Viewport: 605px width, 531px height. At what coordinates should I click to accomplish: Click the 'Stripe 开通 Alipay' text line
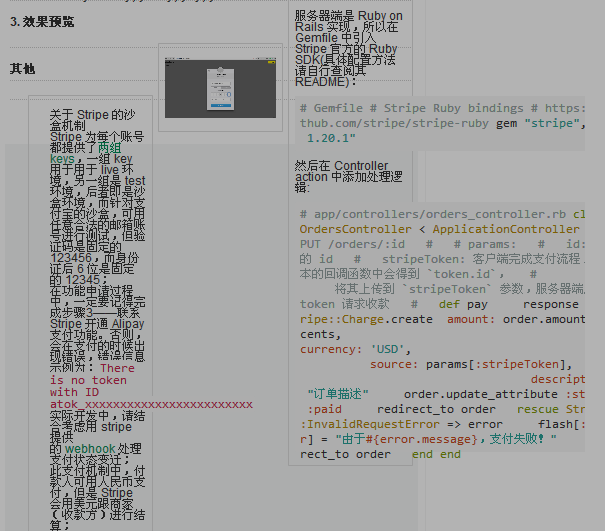point(97,324)
